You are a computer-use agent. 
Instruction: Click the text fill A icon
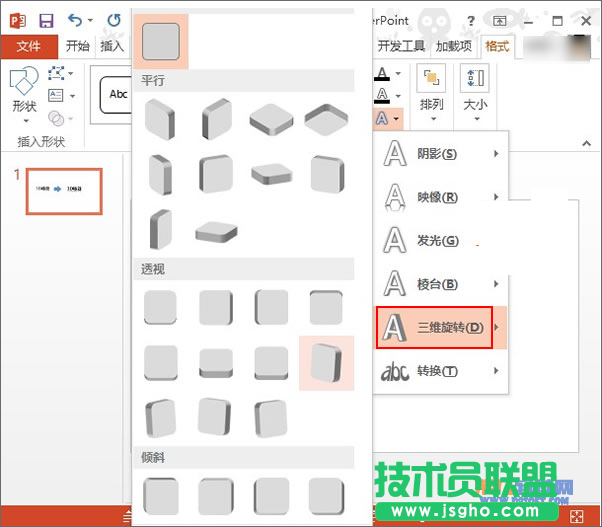382,73
